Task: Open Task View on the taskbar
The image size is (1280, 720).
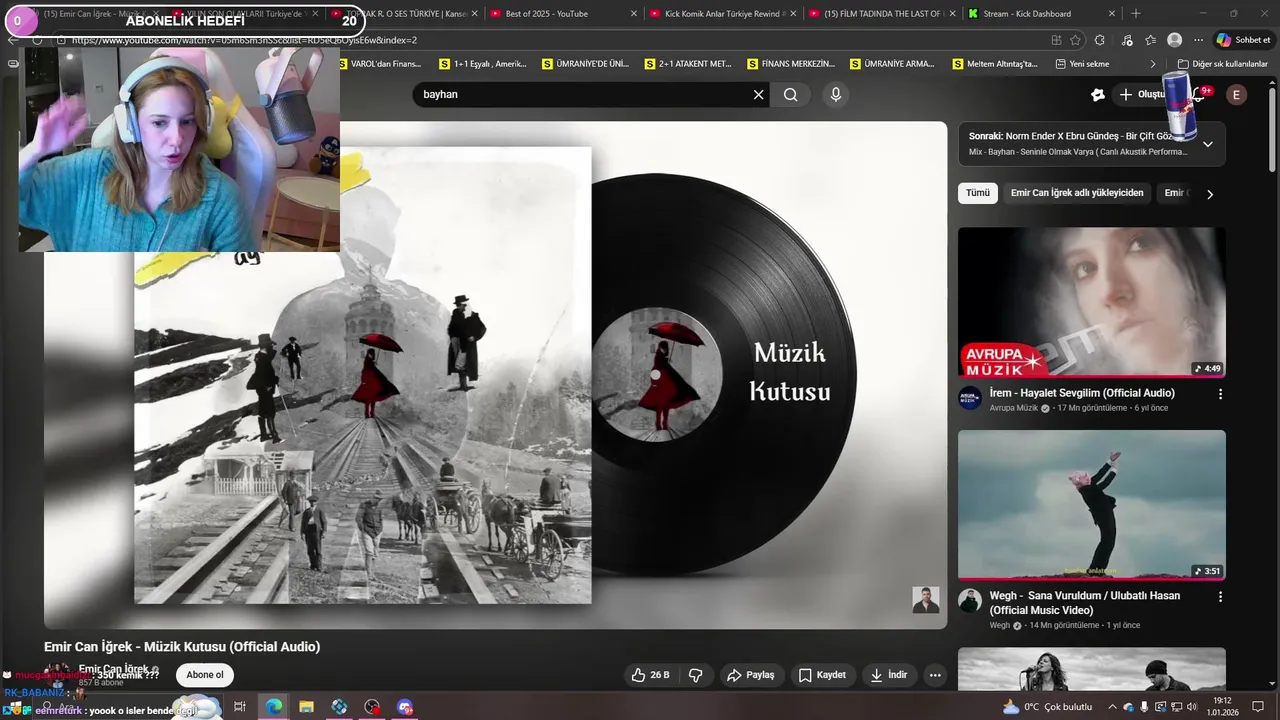Action: point(240,707)
